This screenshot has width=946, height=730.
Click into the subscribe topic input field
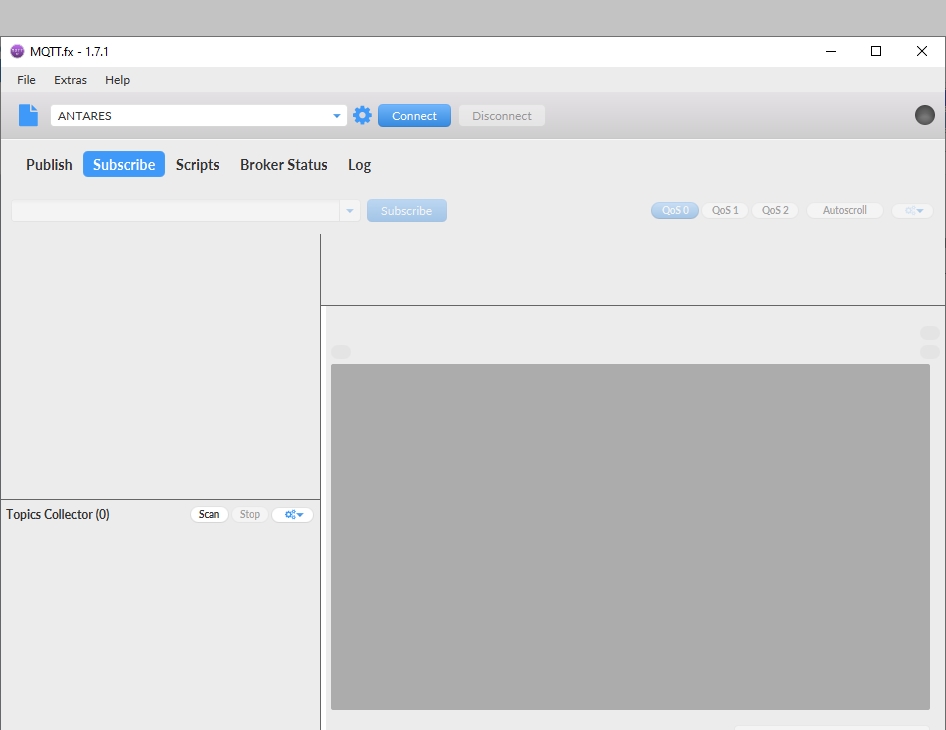click(175, 211)
